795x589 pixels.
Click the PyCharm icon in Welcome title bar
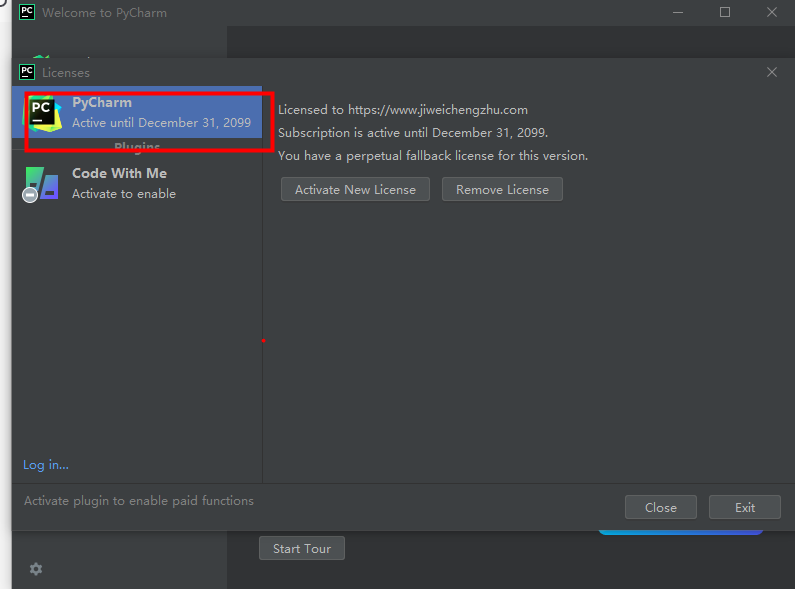click(27, 13)
